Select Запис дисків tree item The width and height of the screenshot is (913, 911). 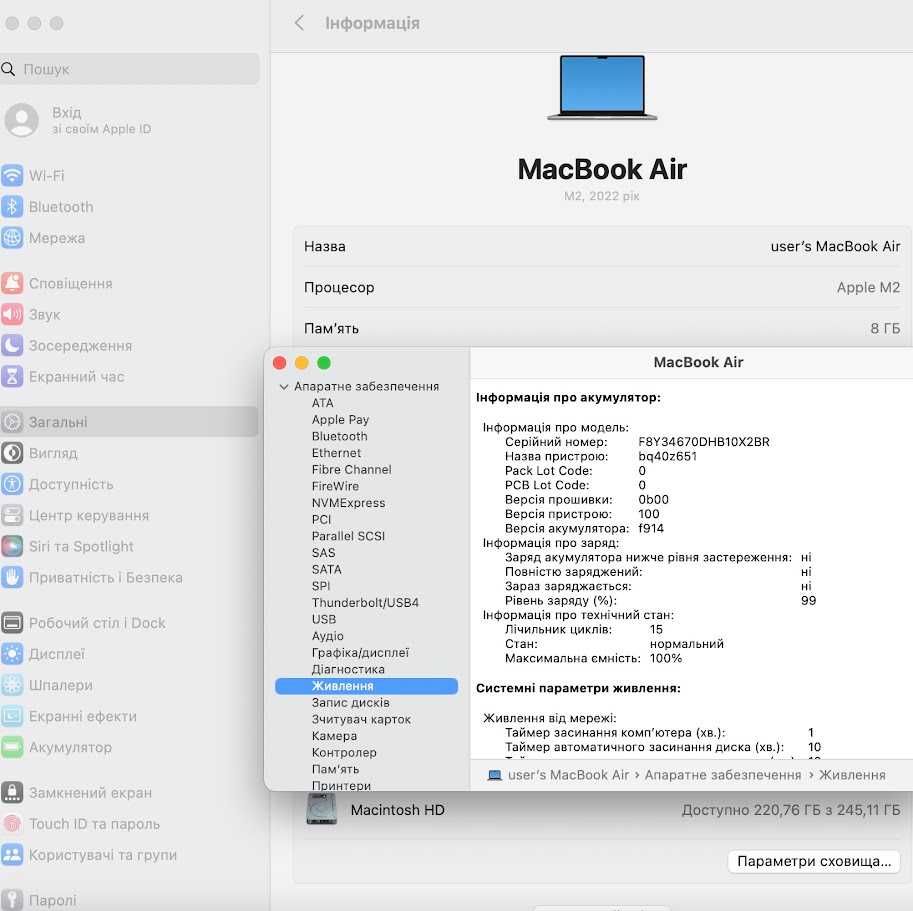point(351,702)
